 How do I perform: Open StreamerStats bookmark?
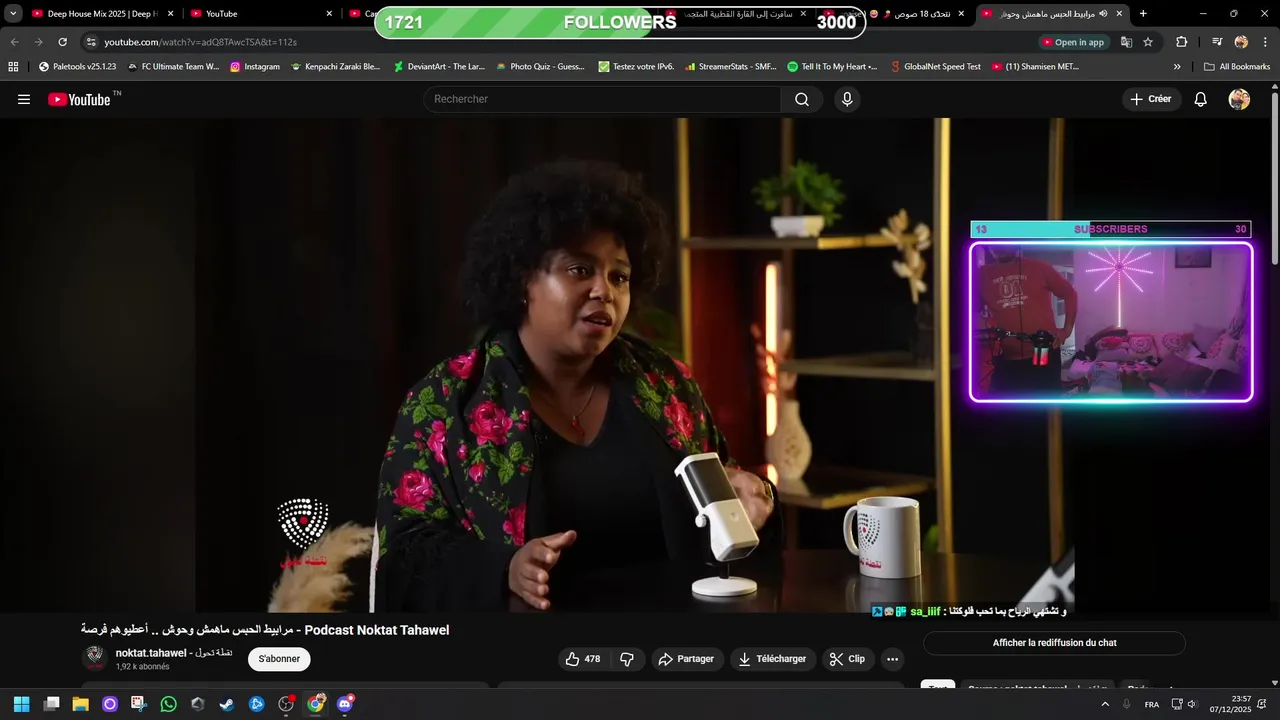click(x=731, y=67)
